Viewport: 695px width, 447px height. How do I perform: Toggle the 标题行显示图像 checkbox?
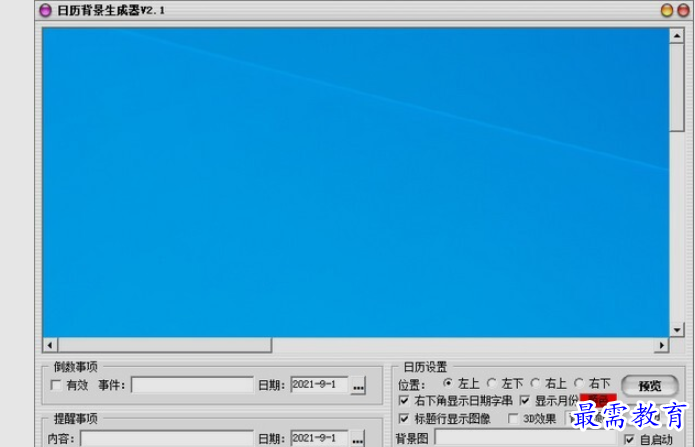click(404, 418)
